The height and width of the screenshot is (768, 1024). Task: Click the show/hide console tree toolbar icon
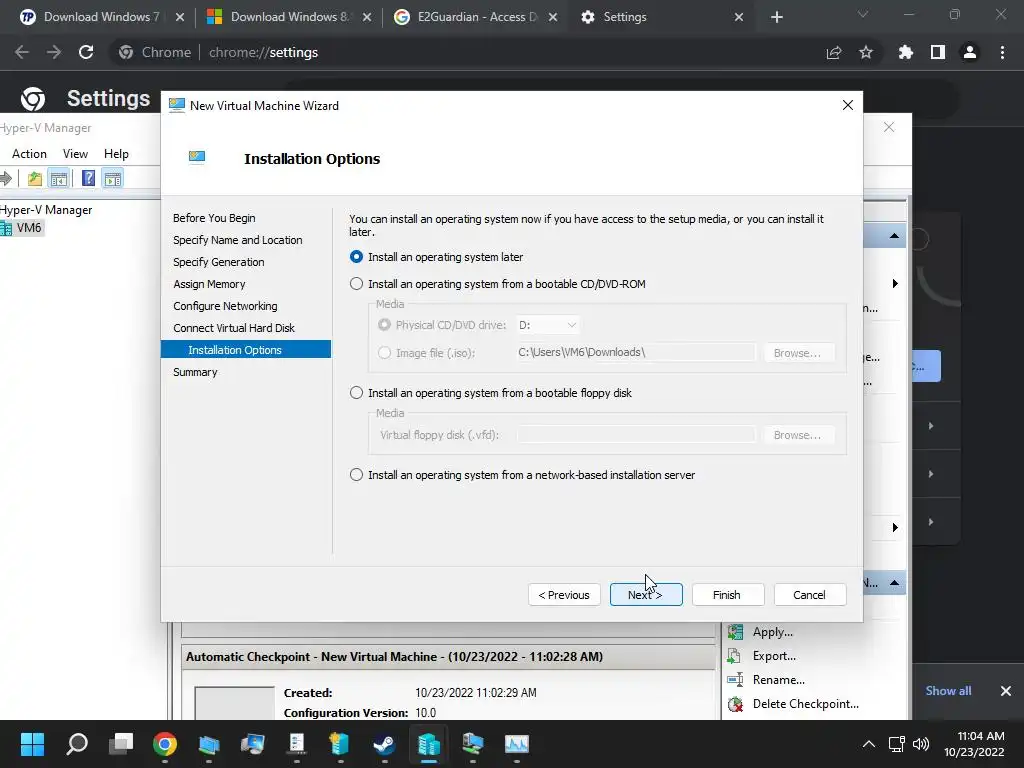59,178
